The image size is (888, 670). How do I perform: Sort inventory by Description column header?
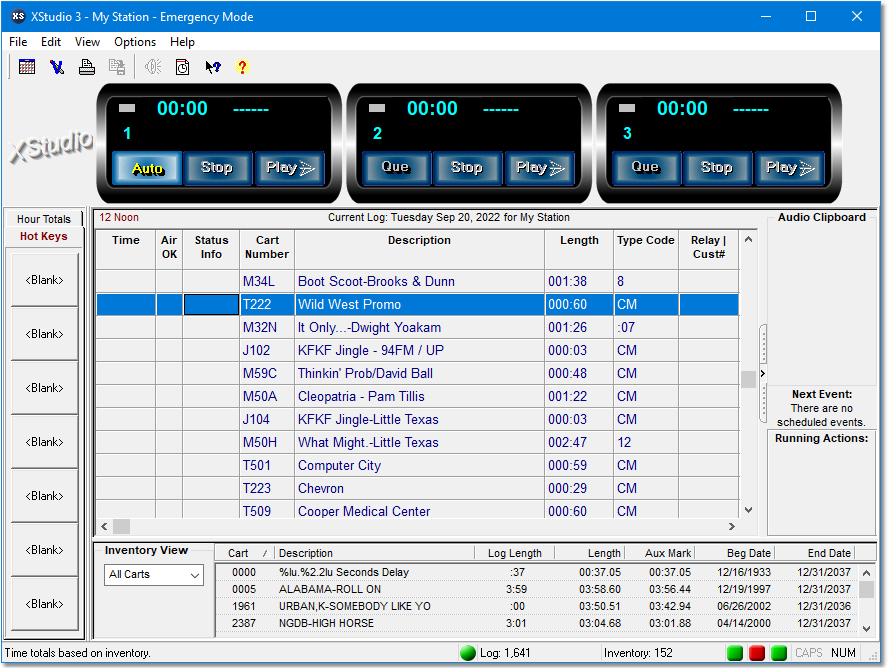374,553
